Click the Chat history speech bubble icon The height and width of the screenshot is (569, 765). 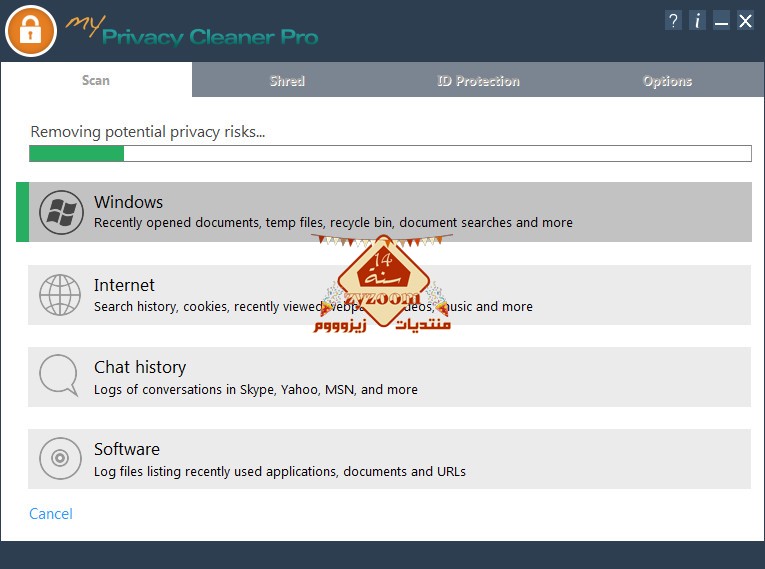(x=59, y=375)
